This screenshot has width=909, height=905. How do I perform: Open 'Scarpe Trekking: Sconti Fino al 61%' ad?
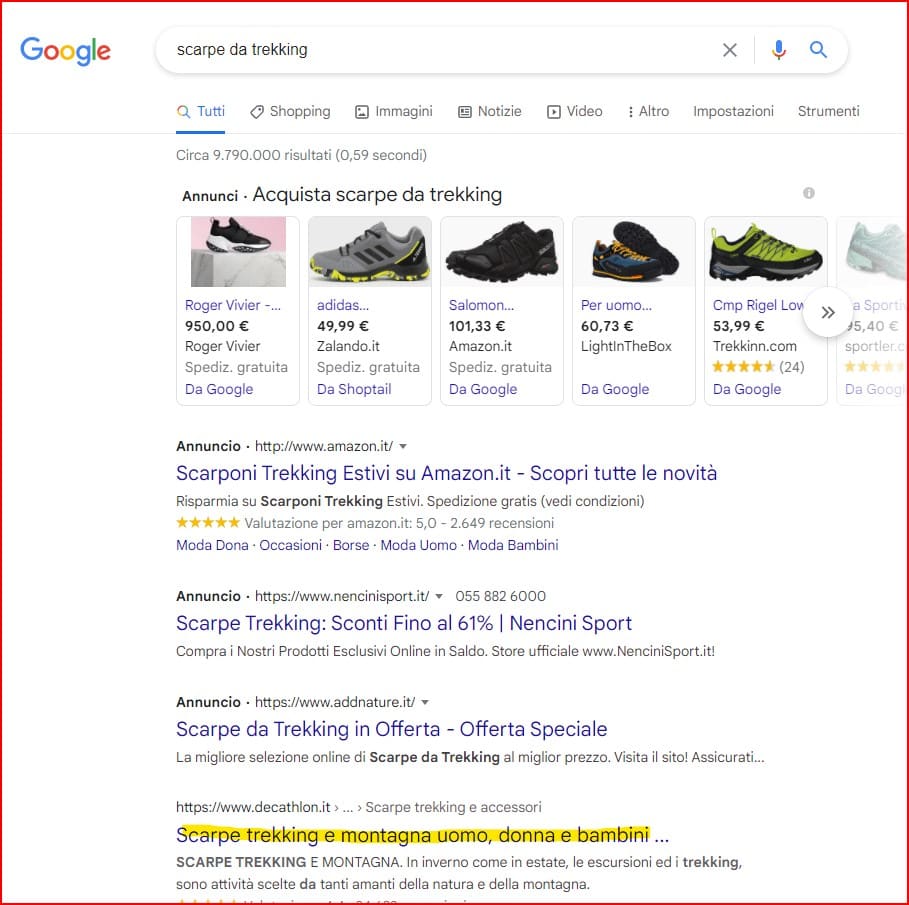(x=404, y=623)
